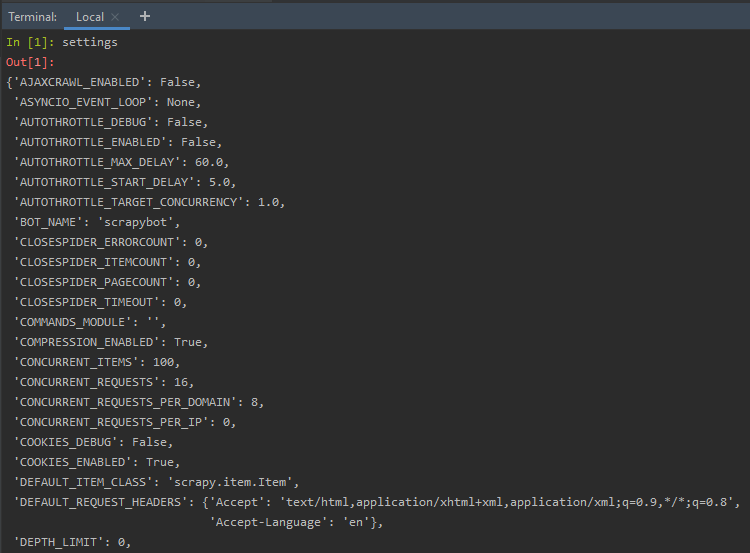This screenshot has height=553, width=750.
Task: Click the 'AJAXCRAWL_ENABLED' key text
Action: pos(79,82)
